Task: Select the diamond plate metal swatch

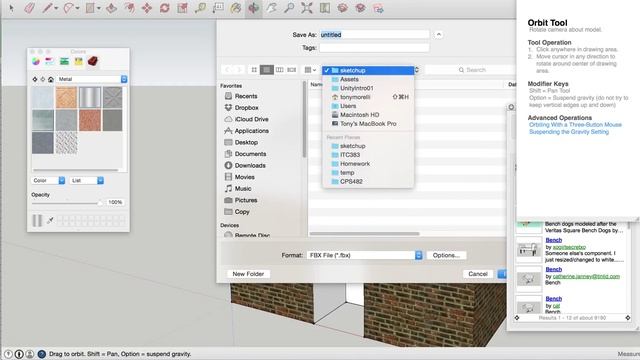Action: [66, 143]
